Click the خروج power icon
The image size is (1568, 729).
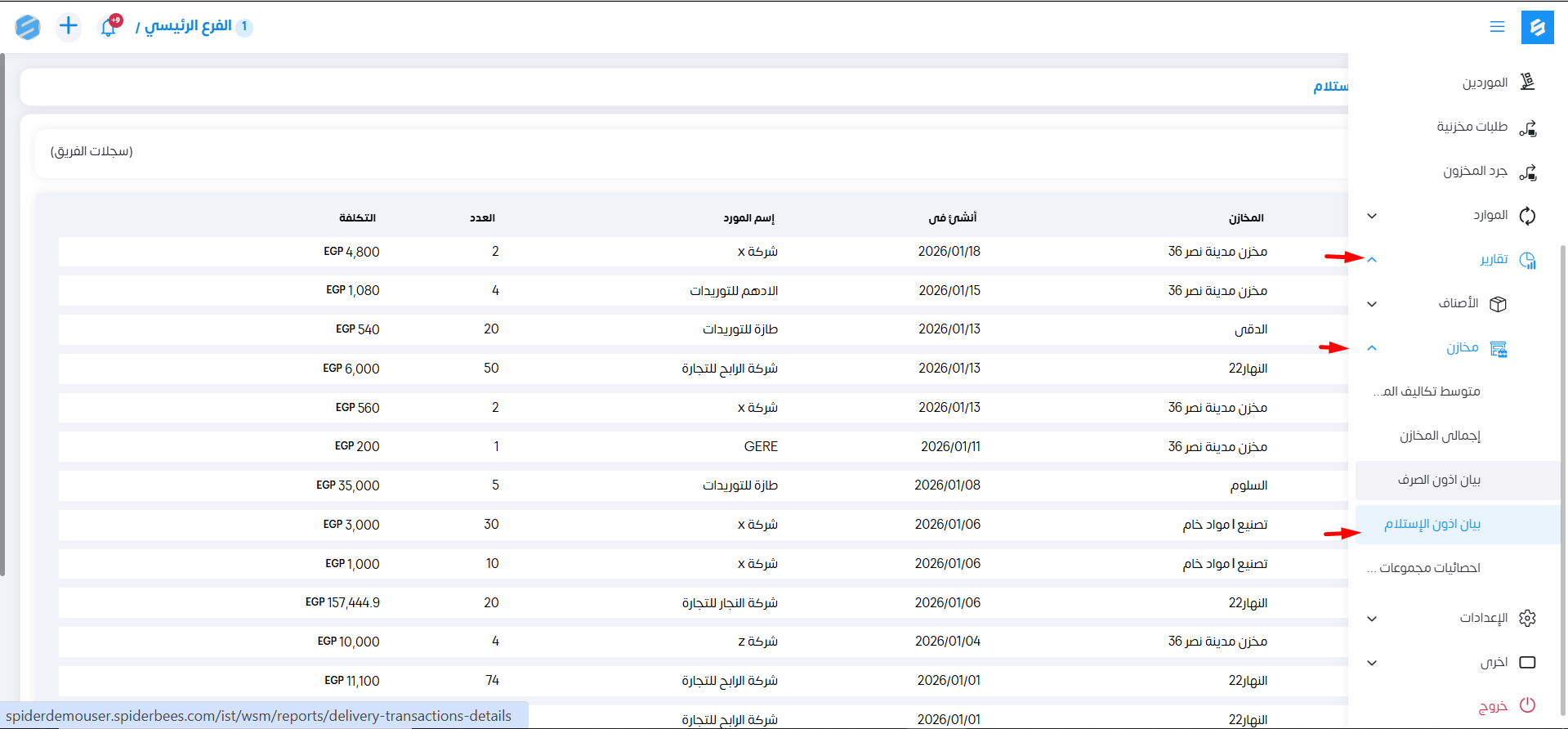point(1527,705)
